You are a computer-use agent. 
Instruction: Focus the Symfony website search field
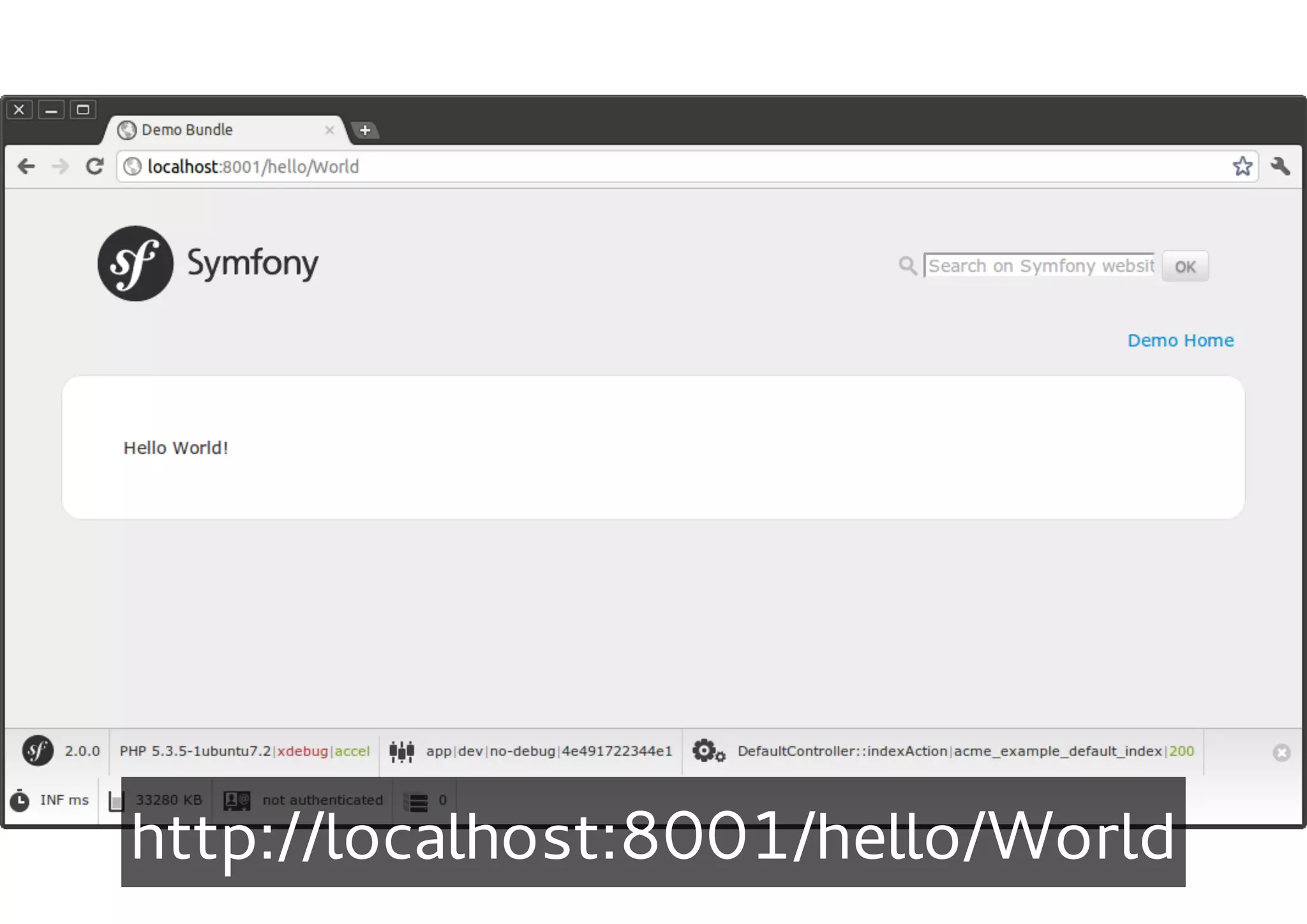(1040, 265)
